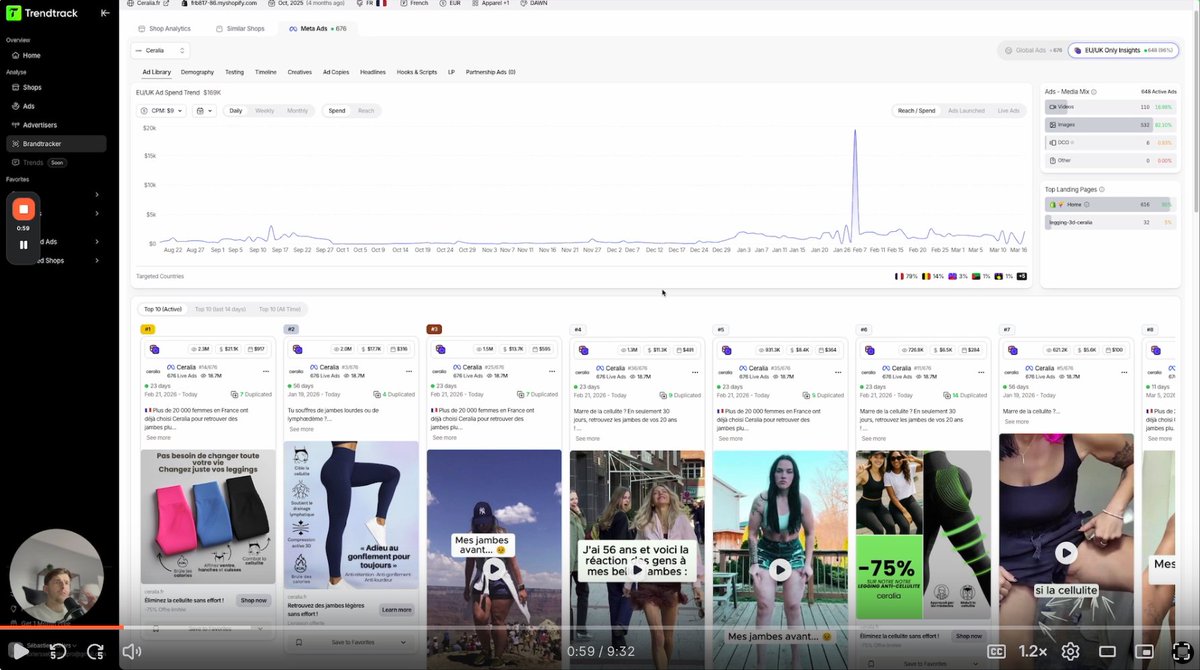The height and width of the screenshot is (670, 1200).
Task: Open the video player settings gear
Action: (x=1070, y=651)
